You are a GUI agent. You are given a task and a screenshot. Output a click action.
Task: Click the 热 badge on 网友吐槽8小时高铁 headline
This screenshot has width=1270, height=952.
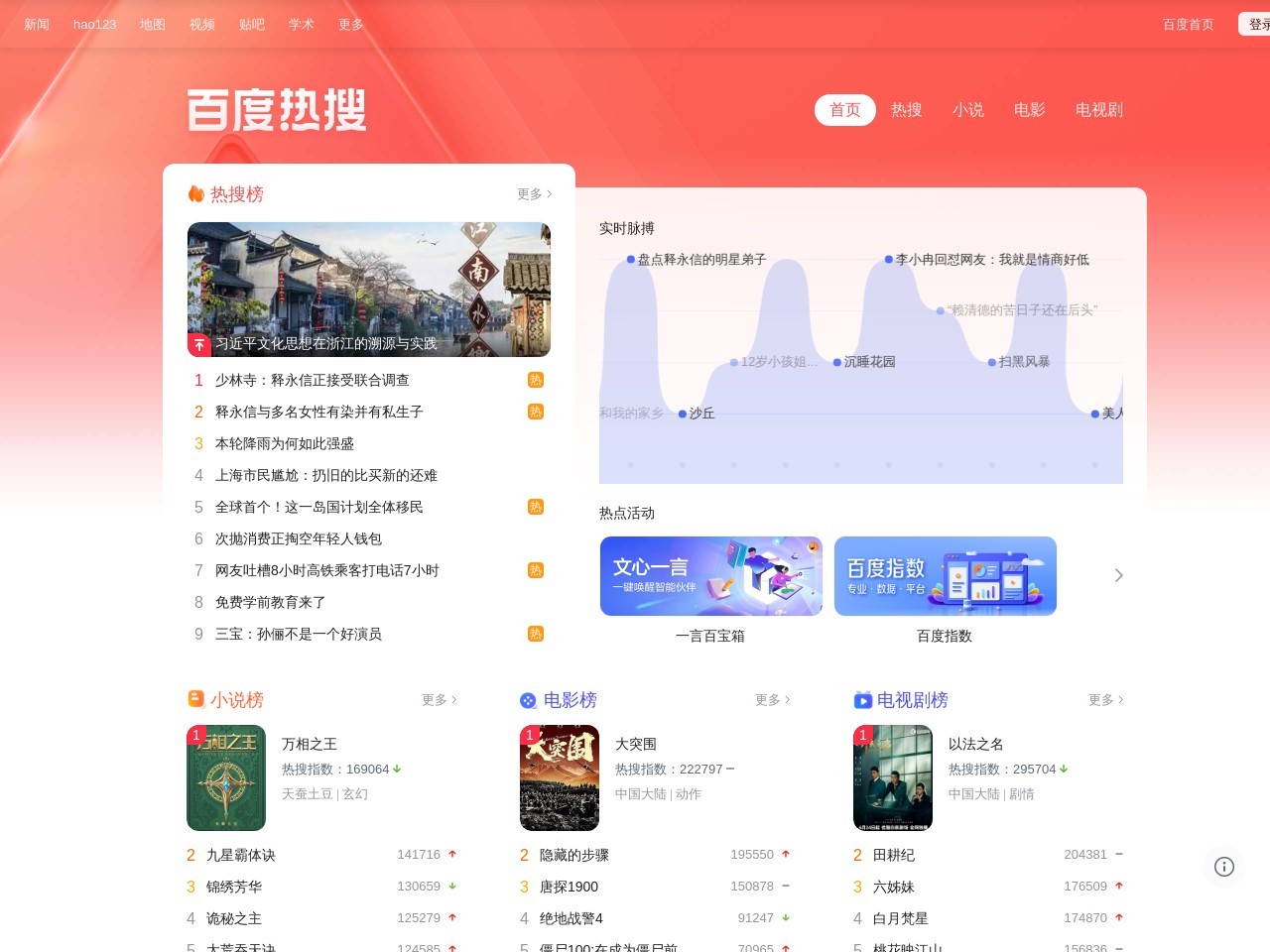pos(536,570)
